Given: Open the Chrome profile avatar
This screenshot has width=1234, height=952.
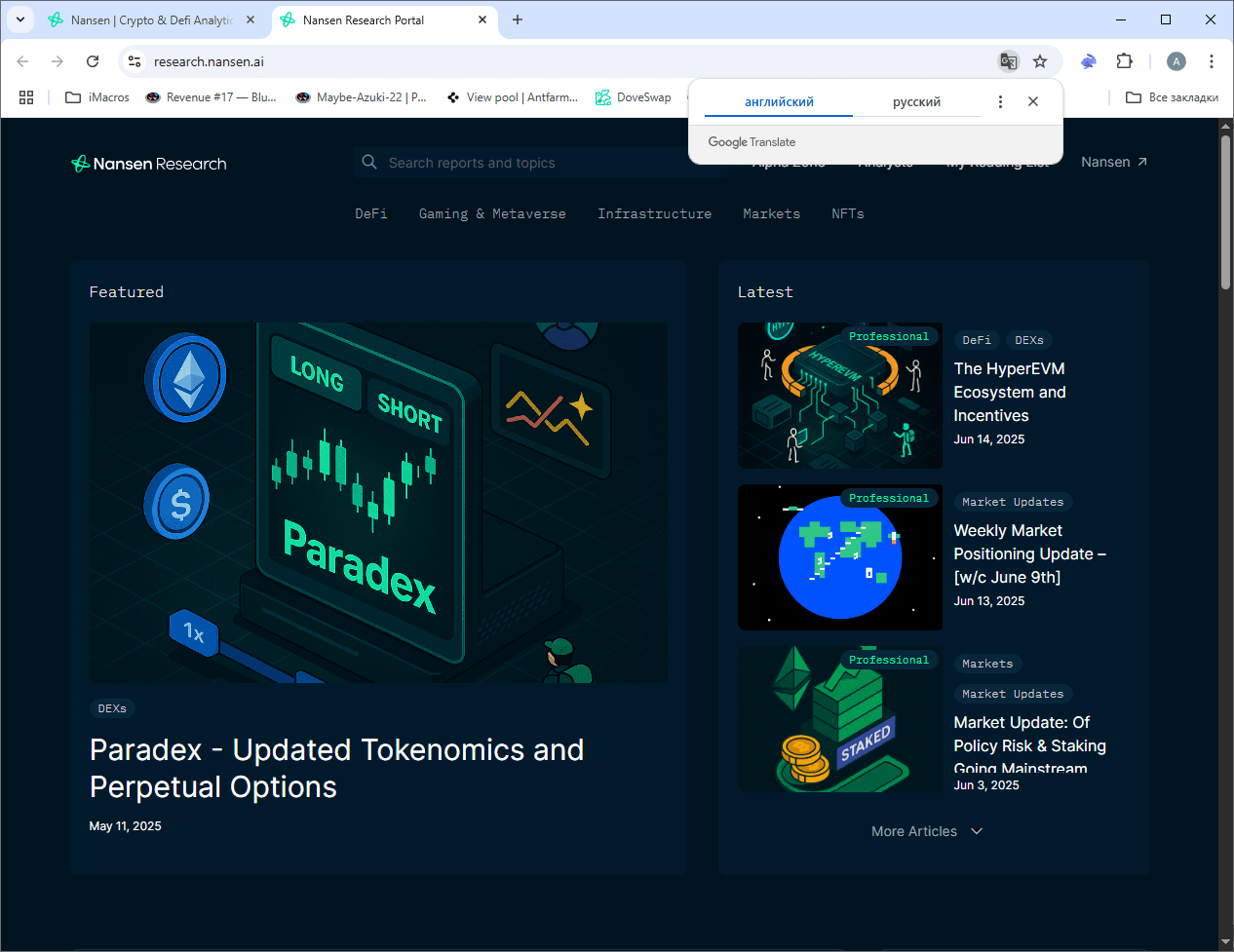Looking at the screenshot, I should (x=1176, y=61).
